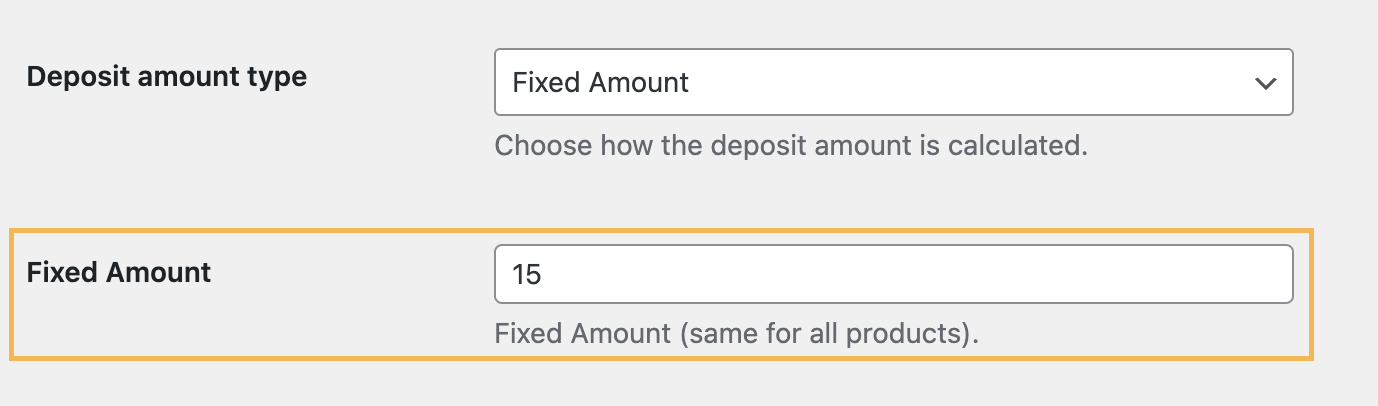
Task: Click the dropdown chevron arrow
Action: (x=1265, y=83)
